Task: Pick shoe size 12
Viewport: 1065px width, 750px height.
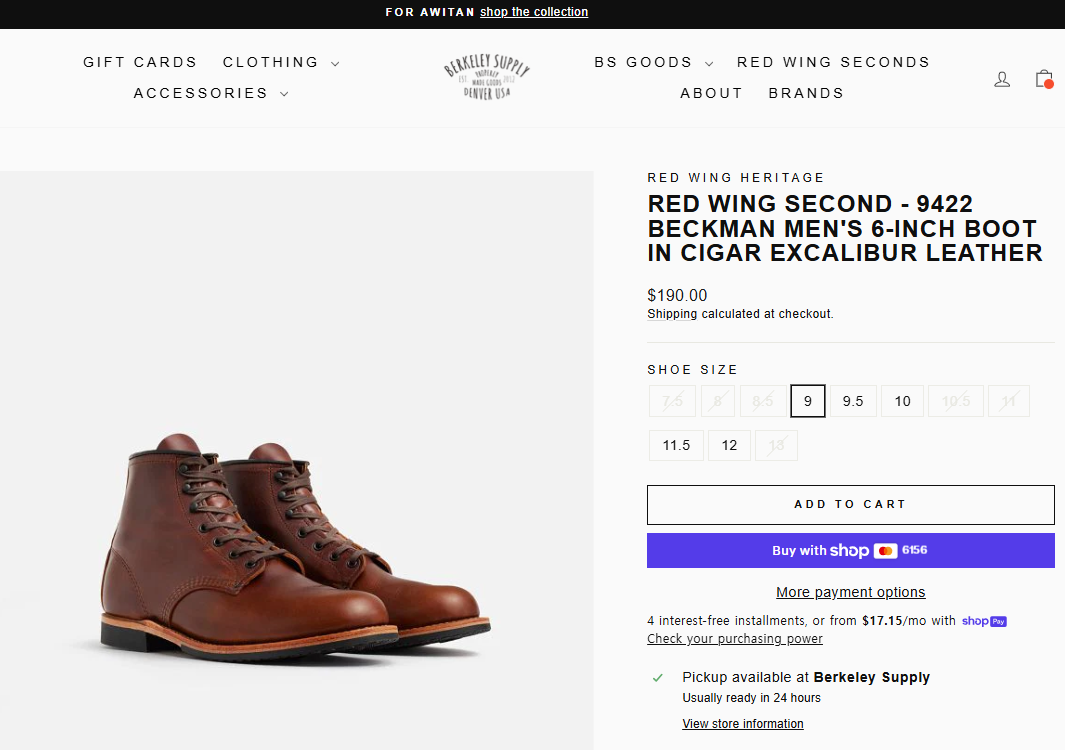Action: tap(729, 445)
